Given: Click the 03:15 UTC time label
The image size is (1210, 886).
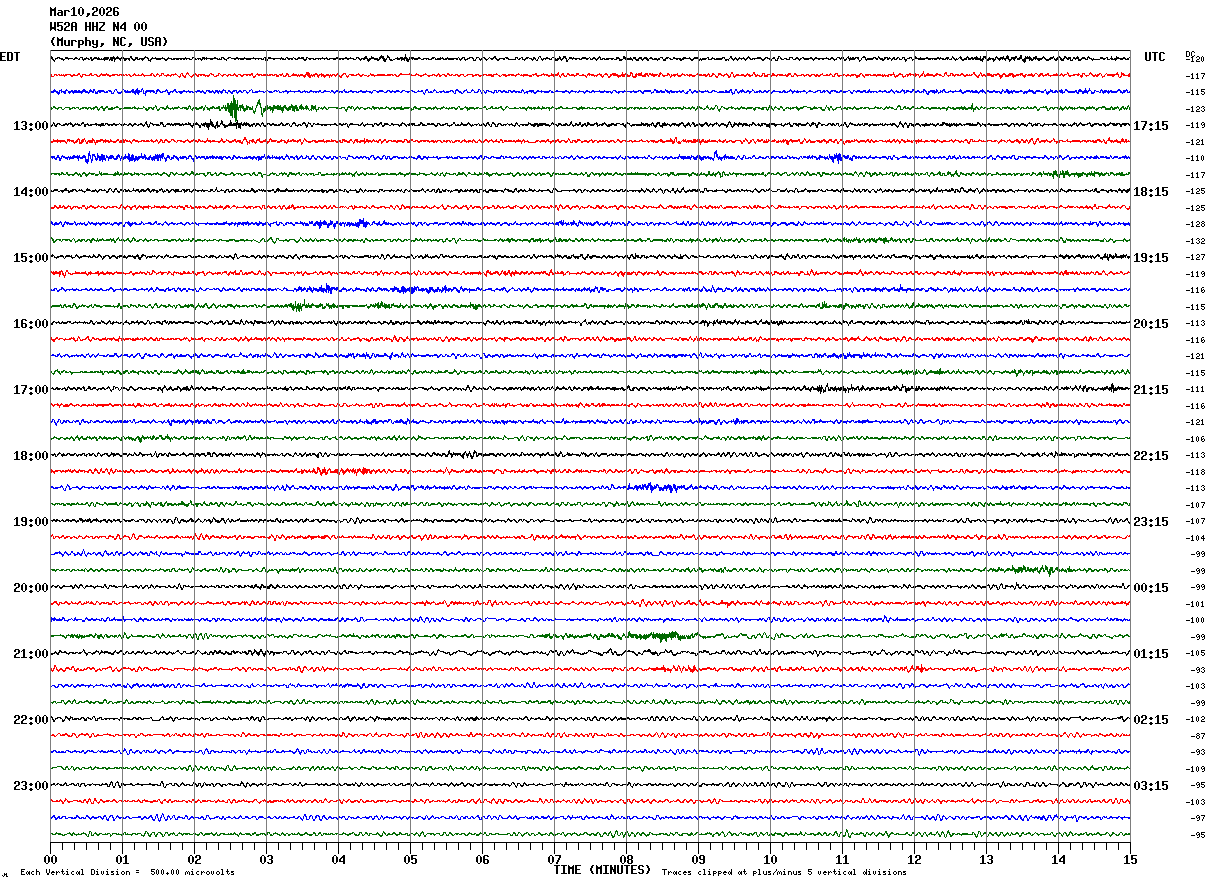Looking at the screenshot, I should tap(1151, 786).
